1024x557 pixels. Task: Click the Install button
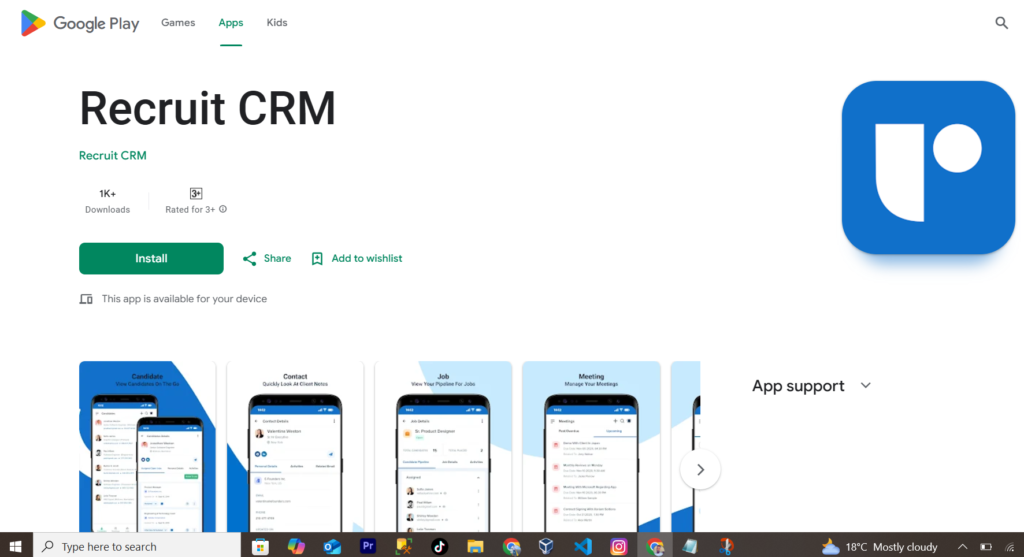tap(151, 259)
